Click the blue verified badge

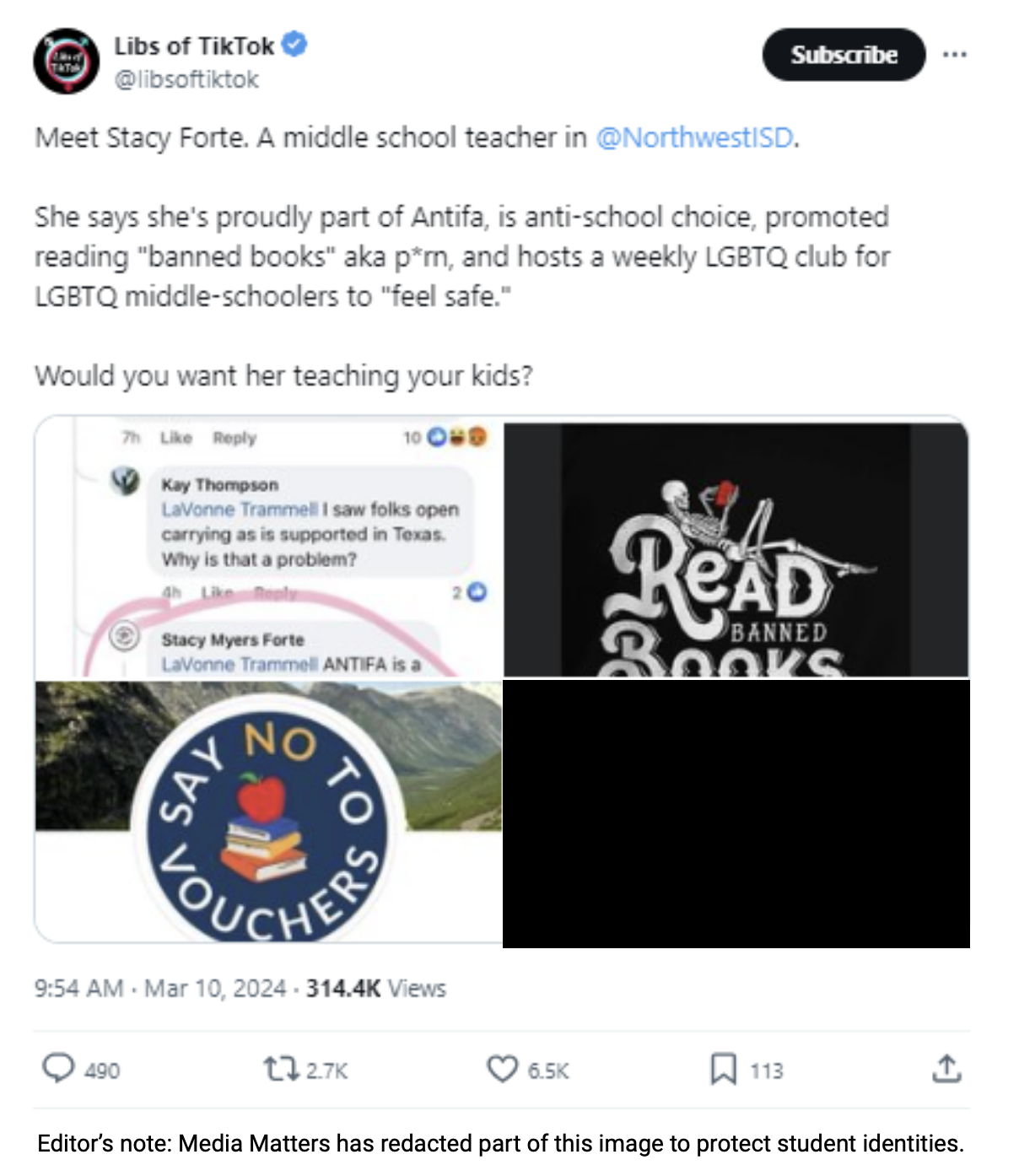point(294,44)
